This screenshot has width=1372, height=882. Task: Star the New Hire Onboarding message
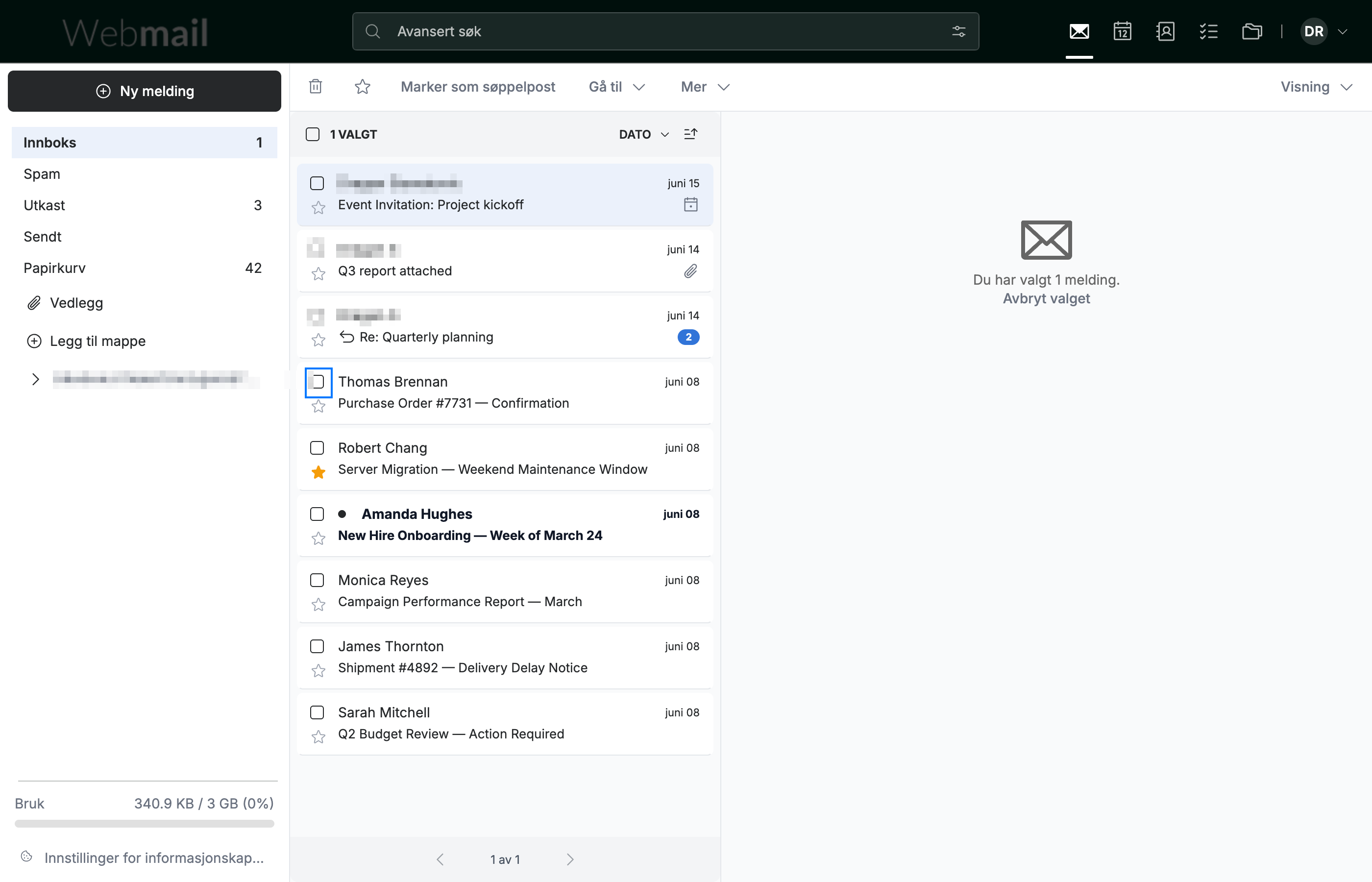click(318, 539)
